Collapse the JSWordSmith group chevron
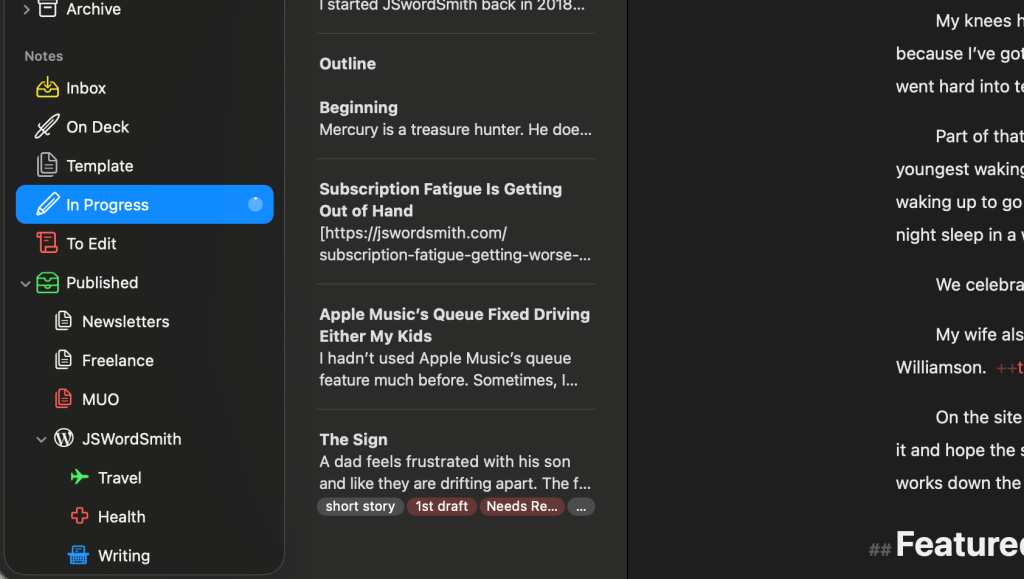This screenshot has height=579, width=1024. 42,438
